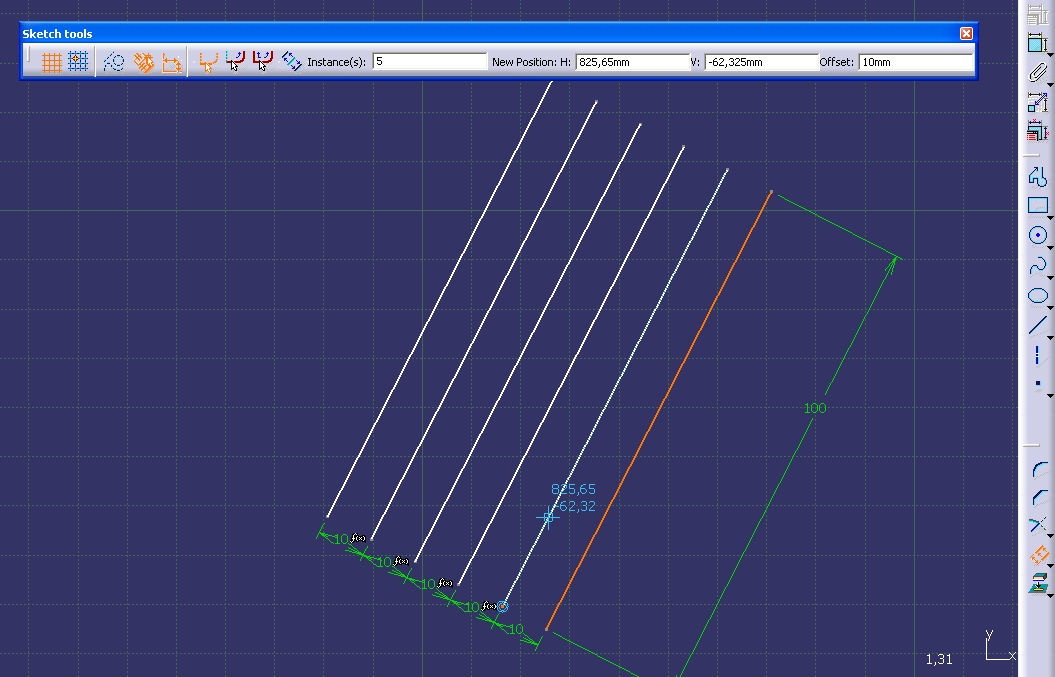Select Tangent Propagation offset mode
Viewport: 1055px width, 677px height.
[x=235, y=61]
